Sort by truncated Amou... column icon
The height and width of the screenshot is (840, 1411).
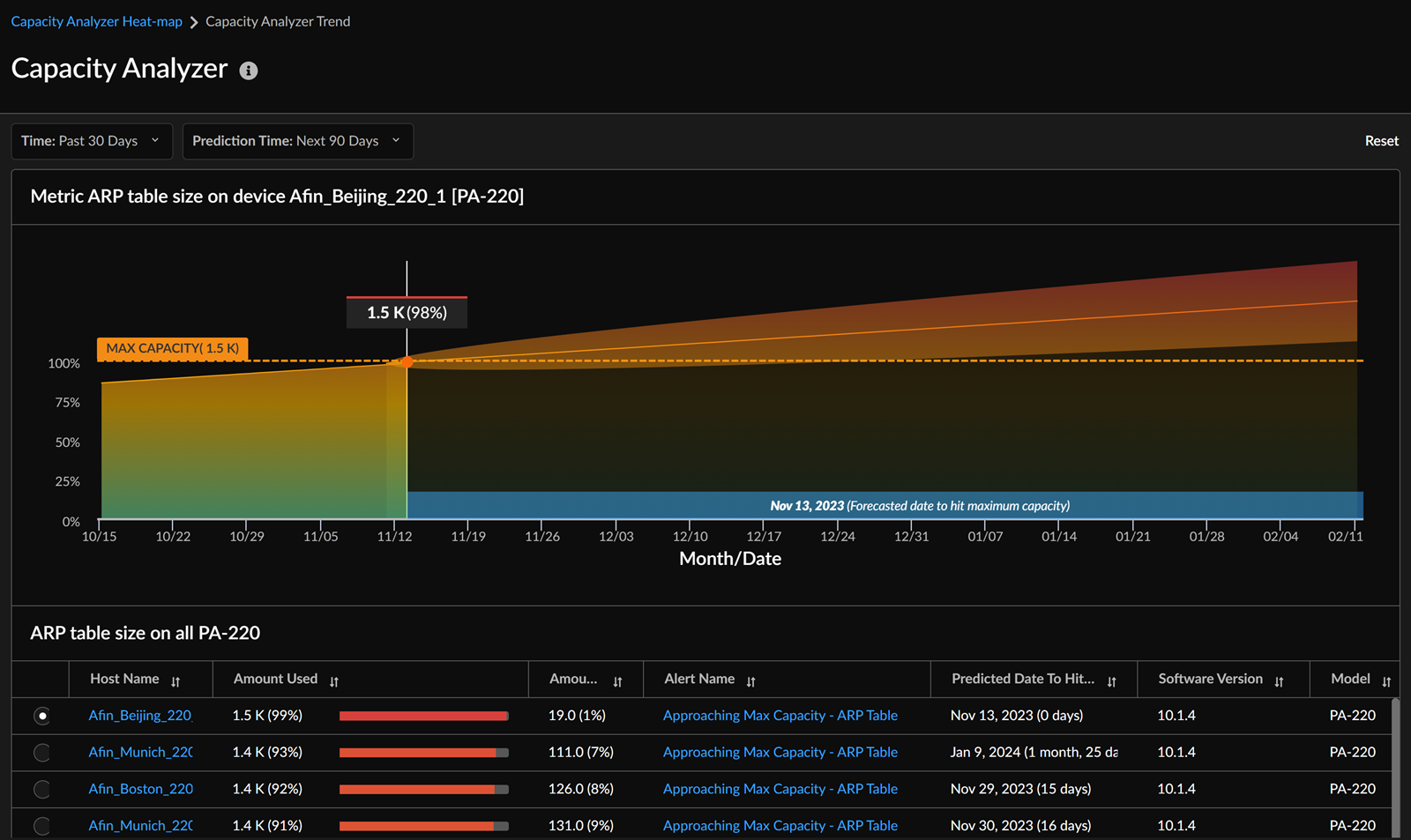[x=617, y=681]
